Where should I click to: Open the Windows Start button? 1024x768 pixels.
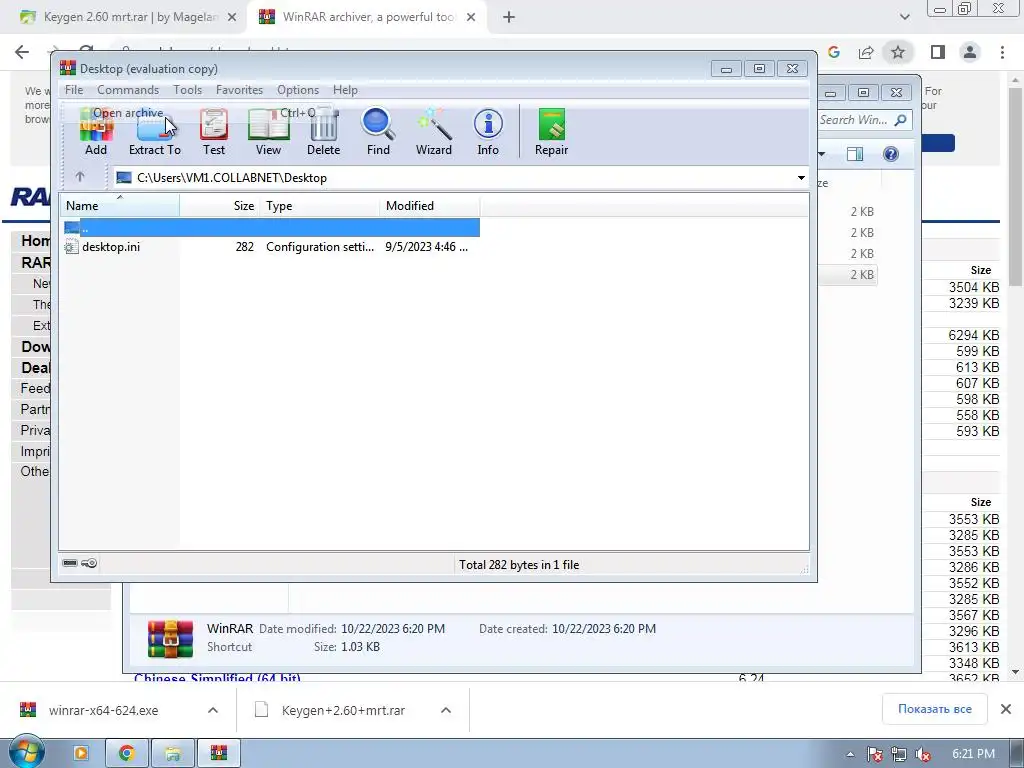(27, 752)
